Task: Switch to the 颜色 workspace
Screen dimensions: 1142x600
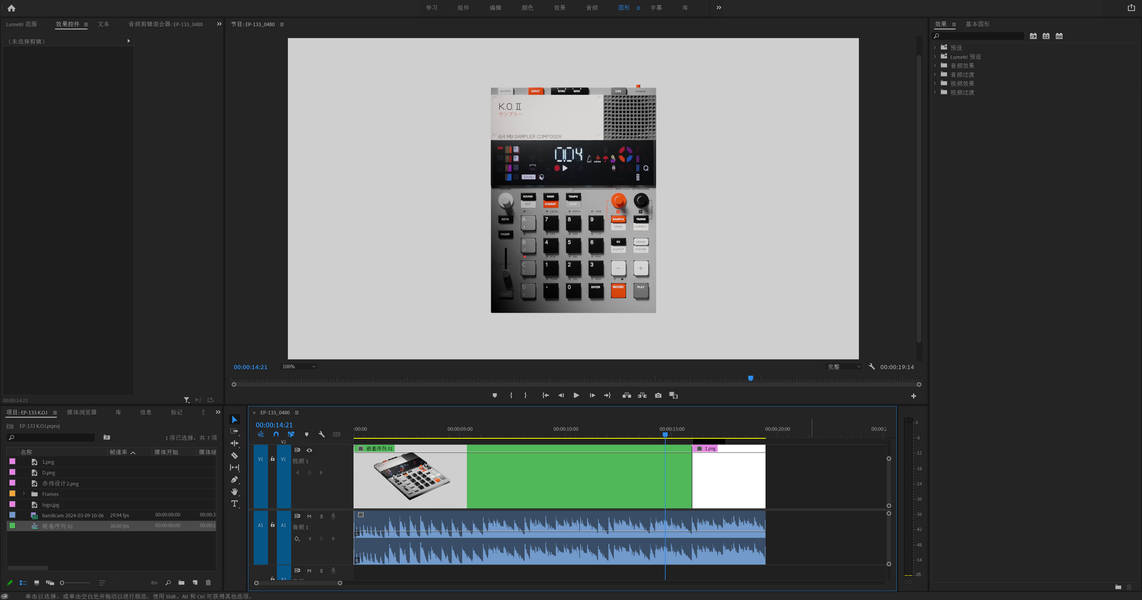Action: point(527,7)
